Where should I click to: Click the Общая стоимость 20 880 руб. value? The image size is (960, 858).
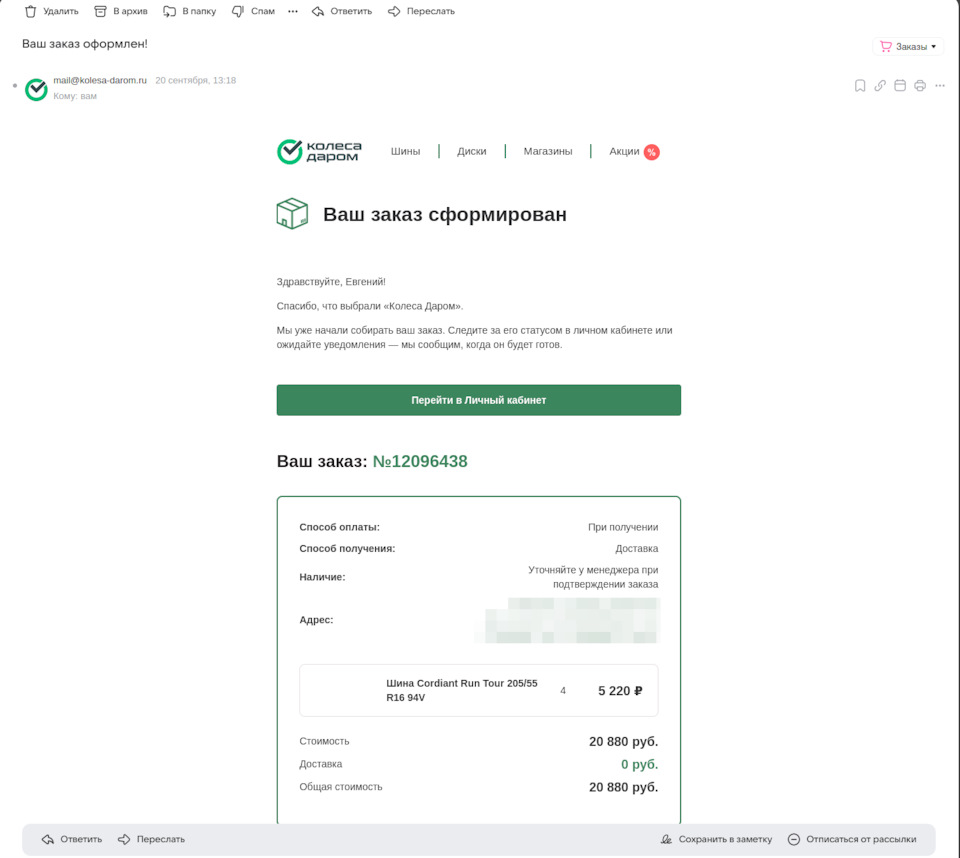[x=623, y=787]
